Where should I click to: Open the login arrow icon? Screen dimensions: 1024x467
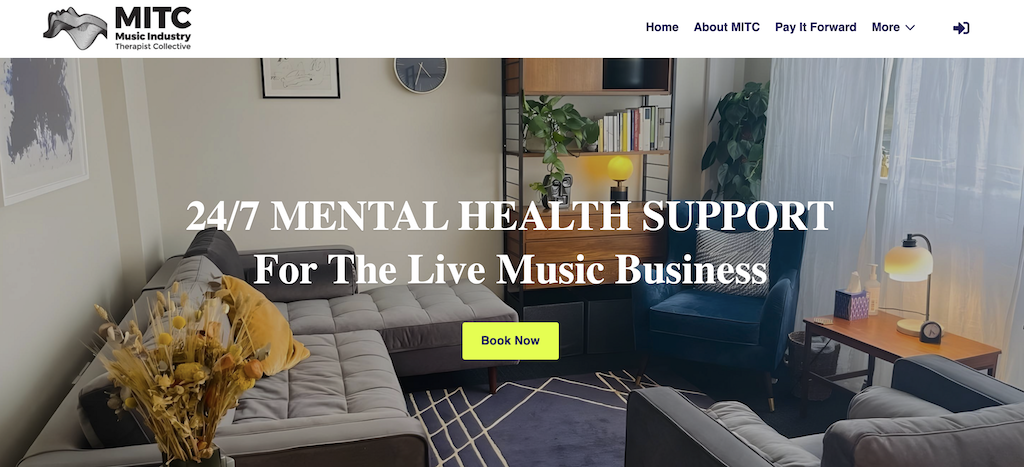[x=961, y=27]
